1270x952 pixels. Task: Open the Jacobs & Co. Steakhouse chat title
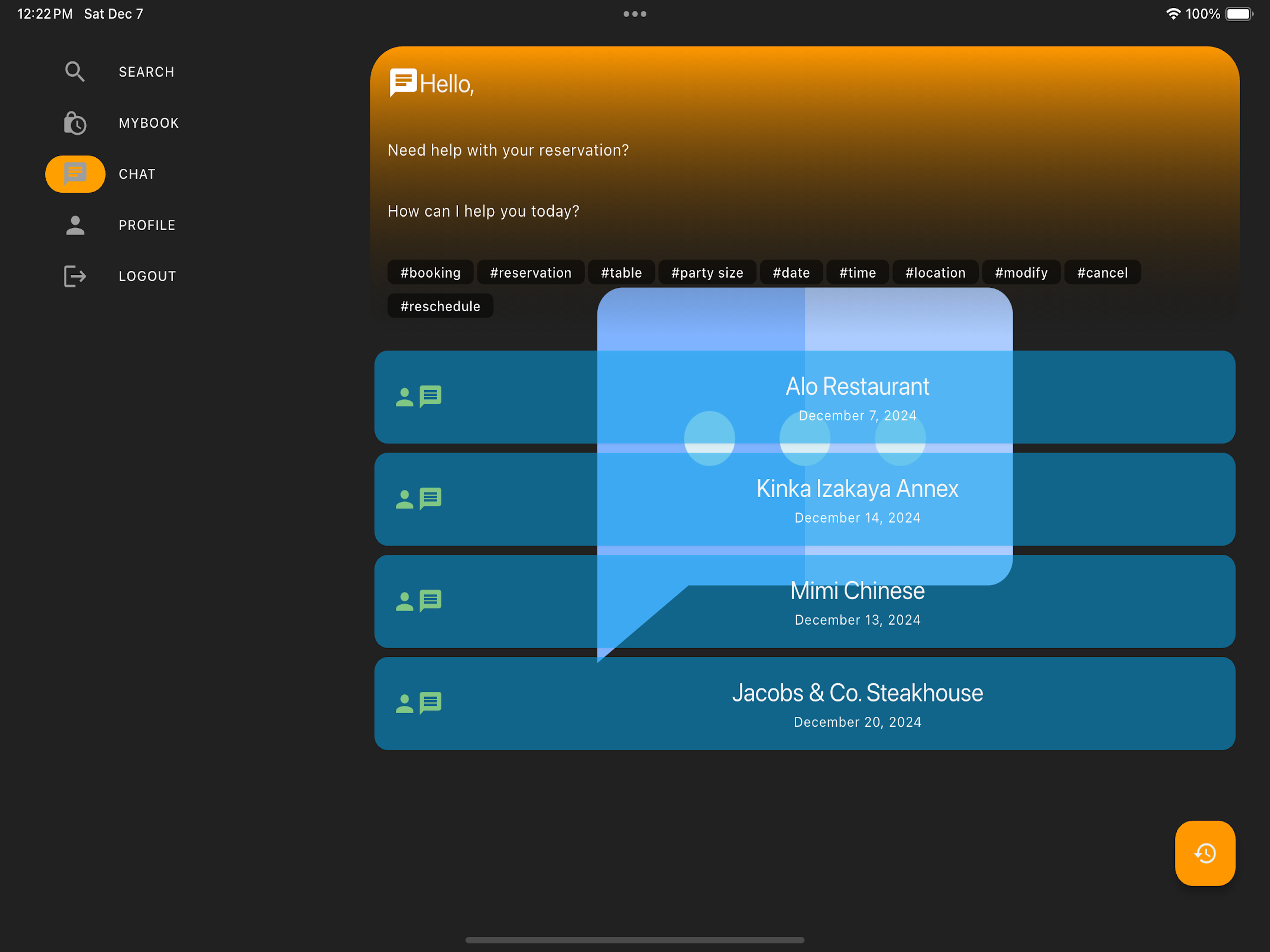click(857, 693)
